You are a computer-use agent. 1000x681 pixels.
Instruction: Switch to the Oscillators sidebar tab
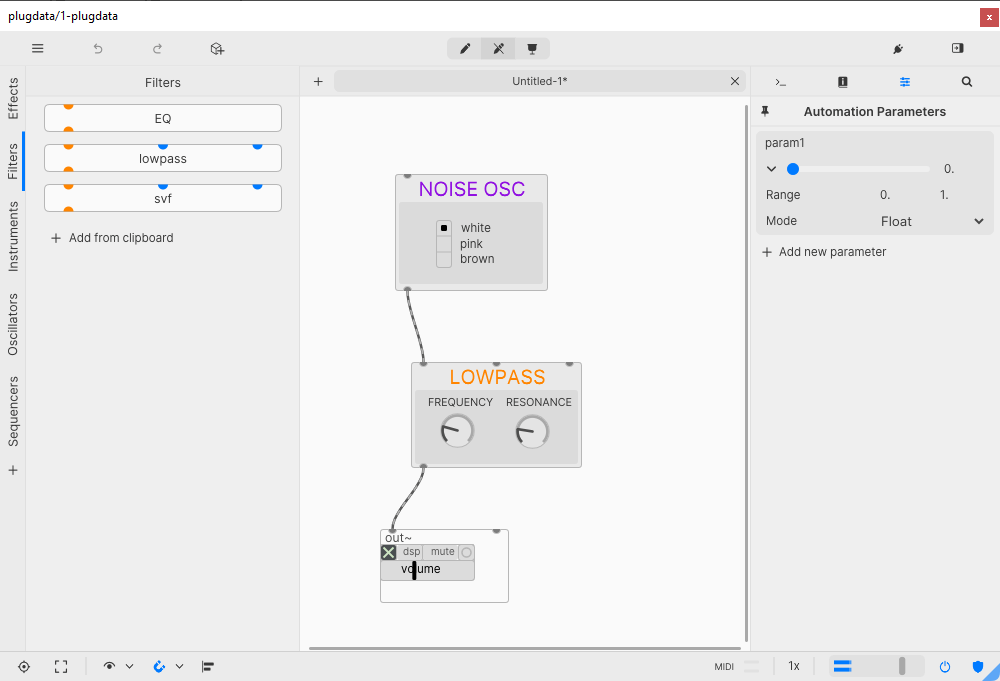coord(13,324)
